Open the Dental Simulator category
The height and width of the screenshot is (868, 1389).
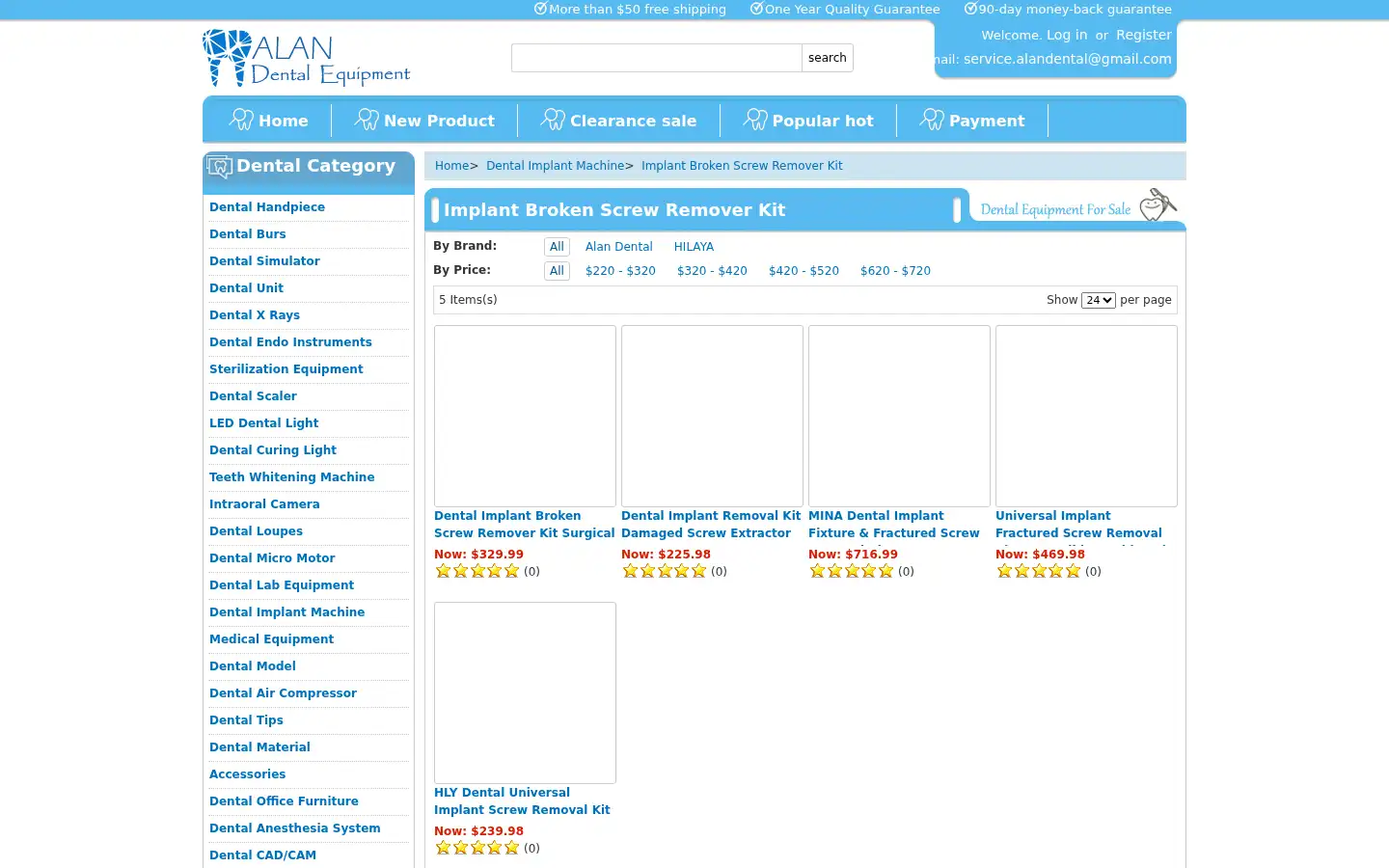(264, 261)
